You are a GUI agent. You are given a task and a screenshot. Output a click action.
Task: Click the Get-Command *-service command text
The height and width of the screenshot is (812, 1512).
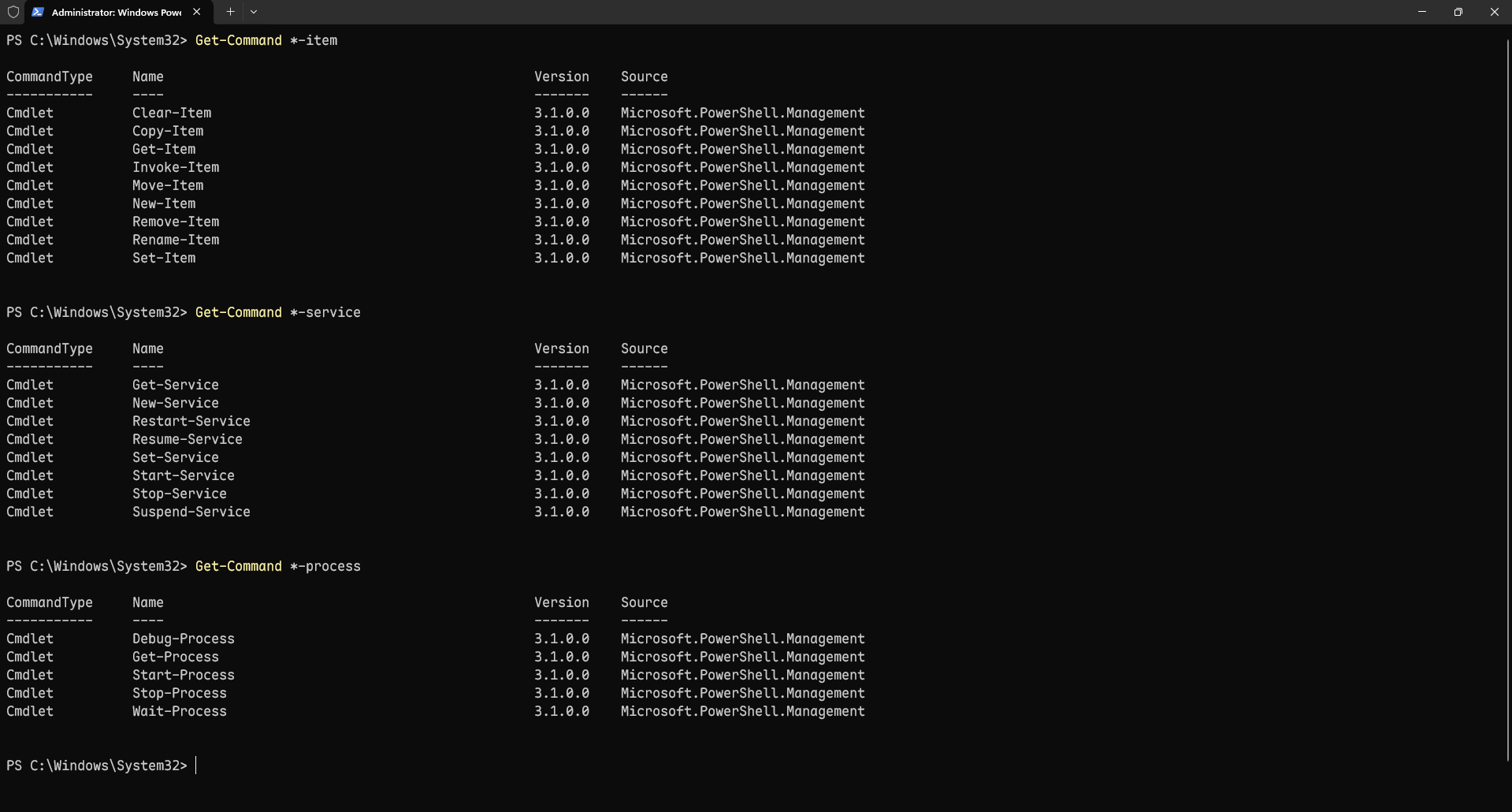click(x=277, y=312)
